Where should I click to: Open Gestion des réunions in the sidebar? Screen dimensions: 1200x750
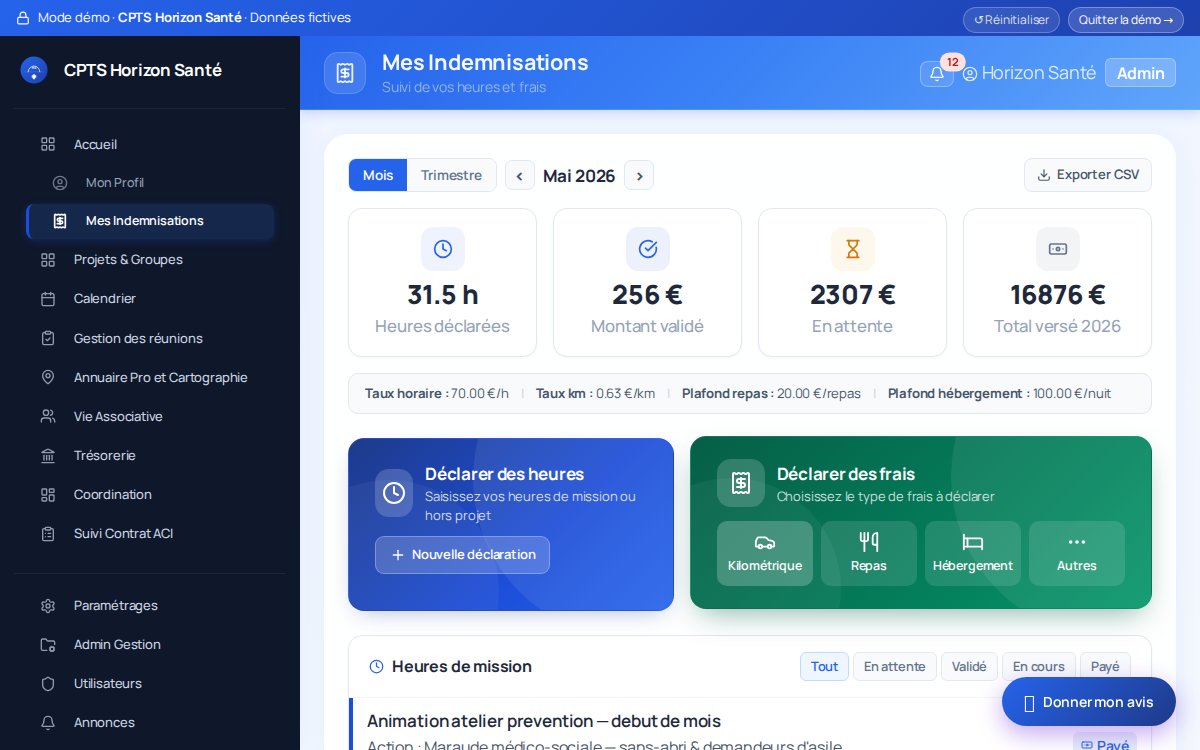150,338
